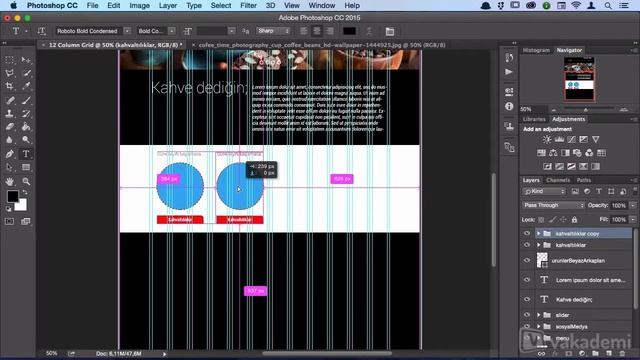Toggle the pixel layers filter
The height and width of the screenshot is (360, 640).
click(575, 191)
